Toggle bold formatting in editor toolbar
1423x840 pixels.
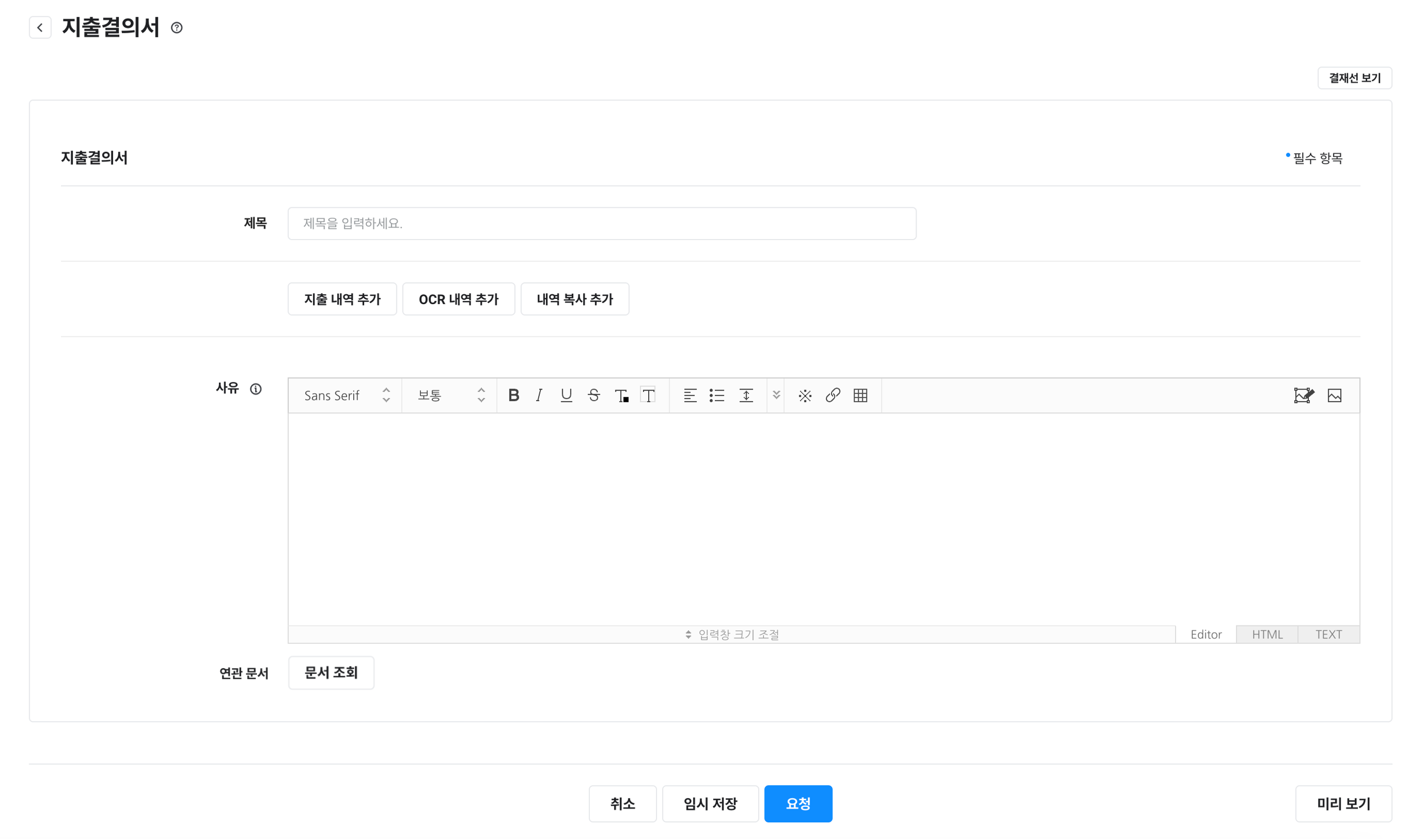coord(514,395)
